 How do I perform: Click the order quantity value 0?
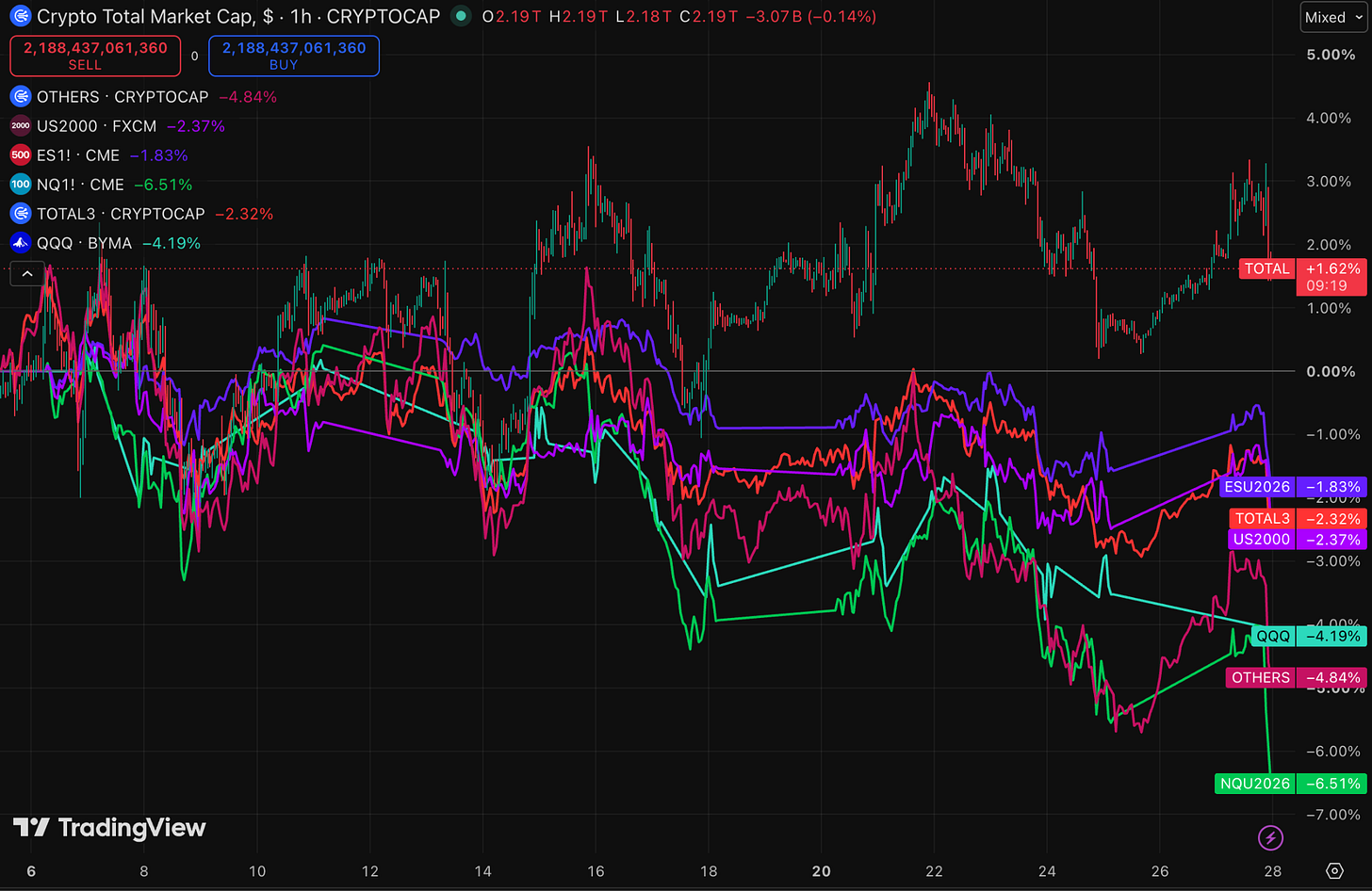pos(195,56)
